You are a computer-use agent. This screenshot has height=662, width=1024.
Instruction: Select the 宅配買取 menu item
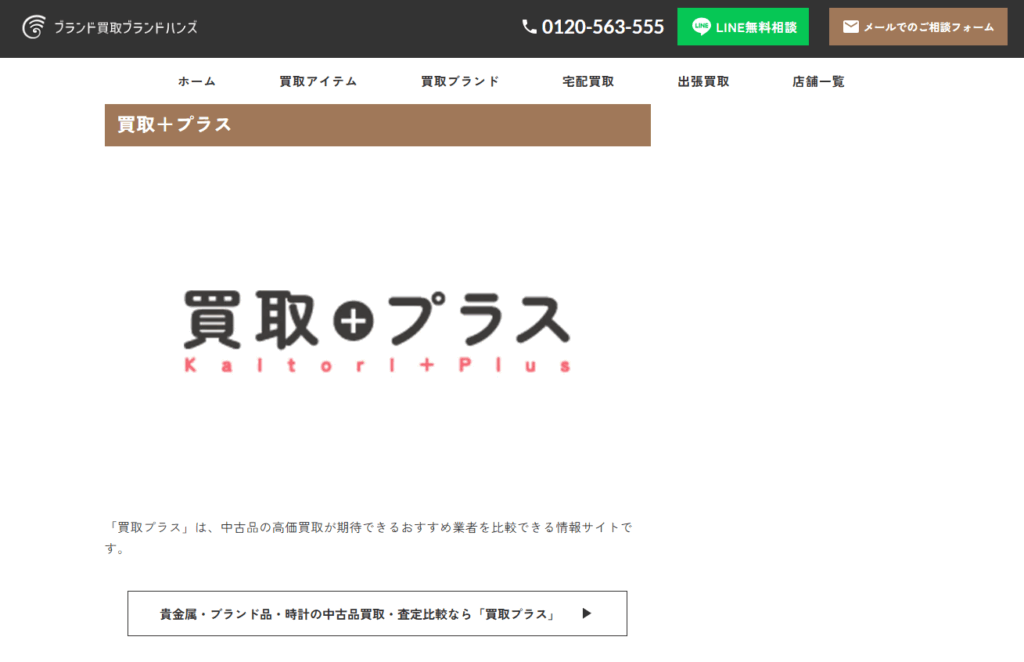[x=588, y=82]
